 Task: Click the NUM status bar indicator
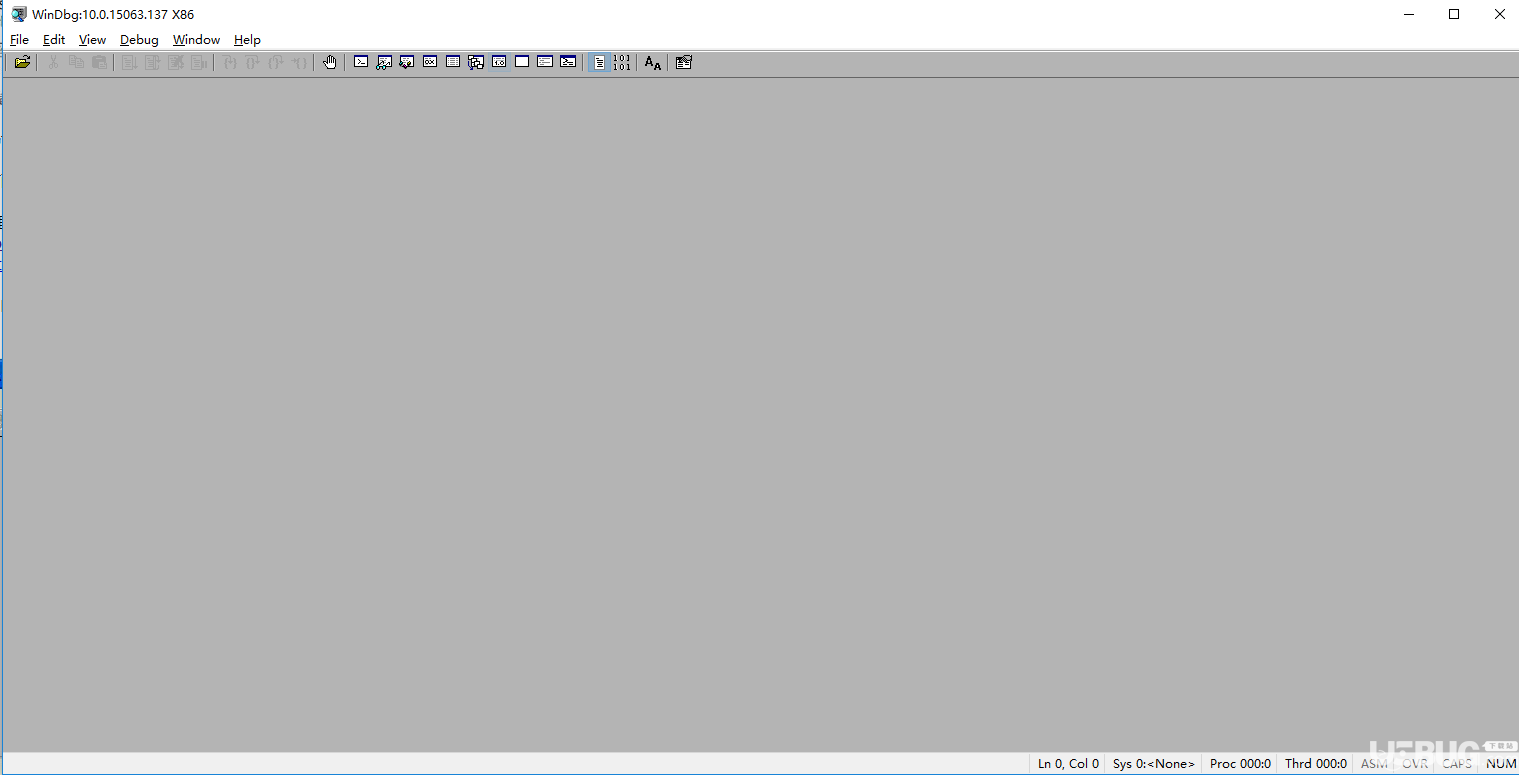click(1501, 764)
